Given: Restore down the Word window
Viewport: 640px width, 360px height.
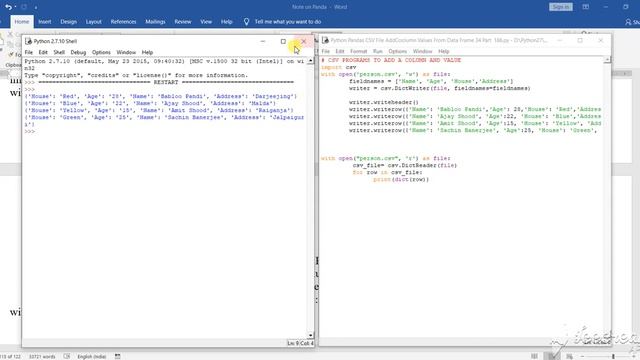Looking at the screenshot, I should pos(626,7).
